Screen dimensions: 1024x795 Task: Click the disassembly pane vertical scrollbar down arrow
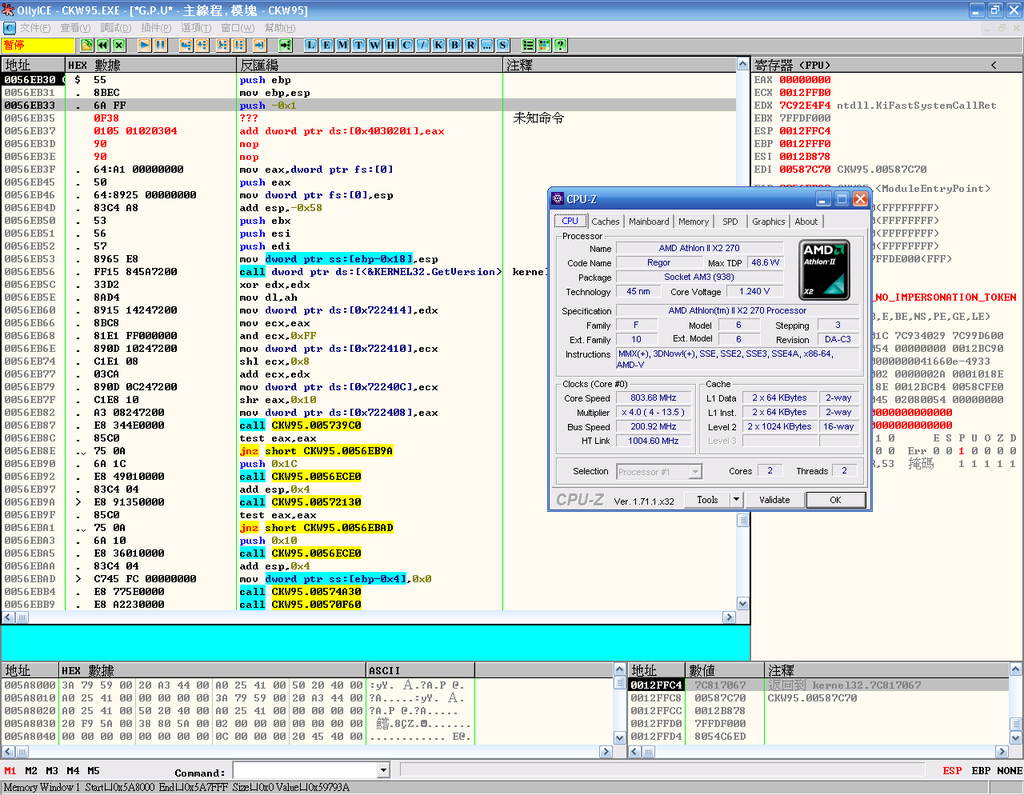coord(743,604)
